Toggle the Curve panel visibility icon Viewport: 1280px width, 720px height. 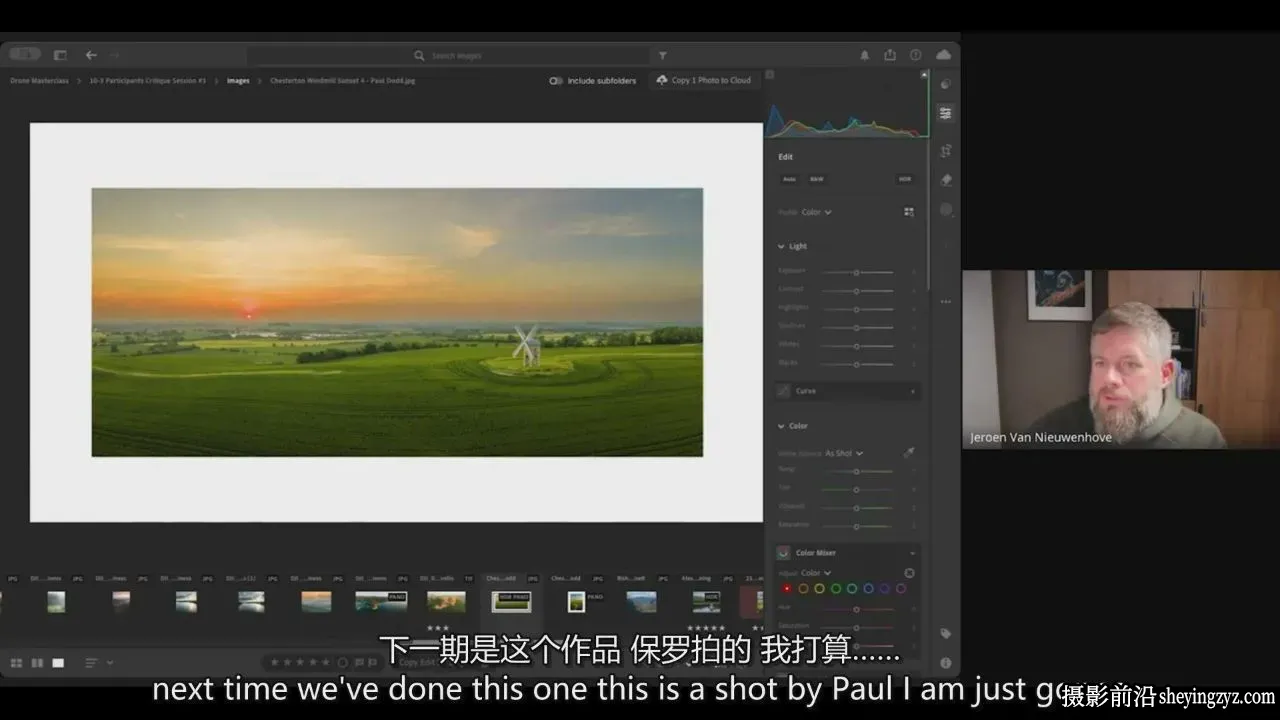[x=784, y=391]
